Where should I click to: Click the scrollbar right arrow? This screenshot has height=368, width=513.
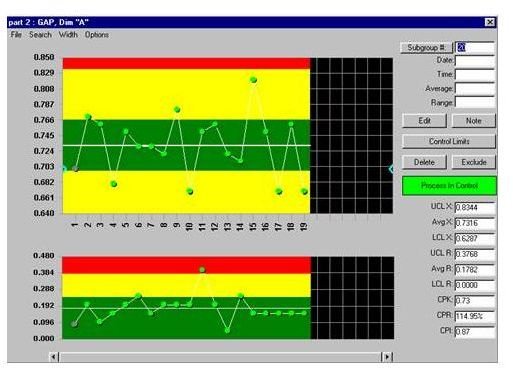387,357
